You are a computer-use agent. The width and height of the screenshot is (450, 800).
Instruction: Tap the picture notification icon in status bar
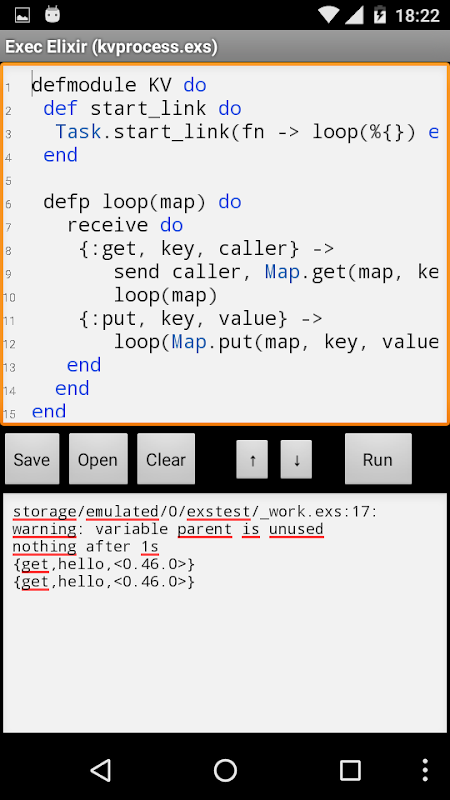(22, 15)
